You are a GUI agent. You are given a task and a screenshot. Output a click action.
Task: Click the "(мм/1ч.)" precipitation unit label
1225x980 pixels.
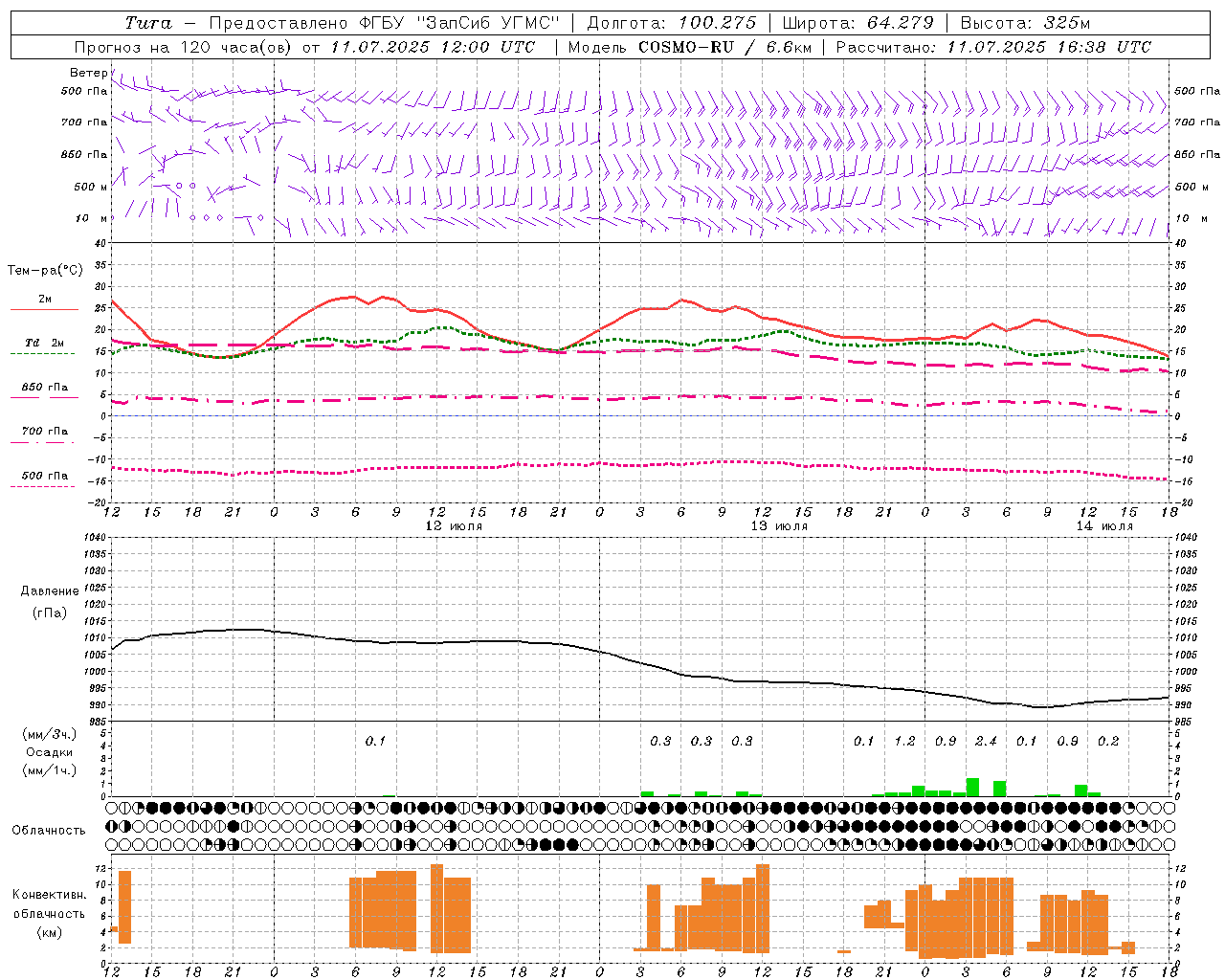(50, 770)
